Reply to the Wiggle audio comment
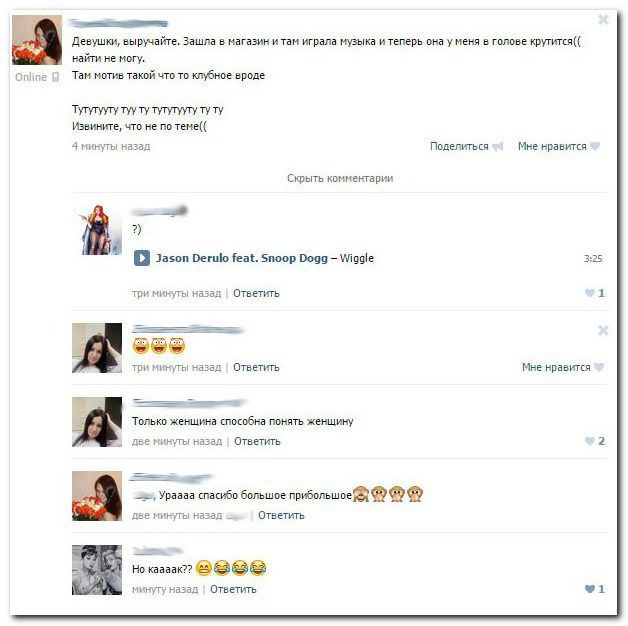This screenshot has width=628, height=626. pyautogui.click(x=256, y=293)
